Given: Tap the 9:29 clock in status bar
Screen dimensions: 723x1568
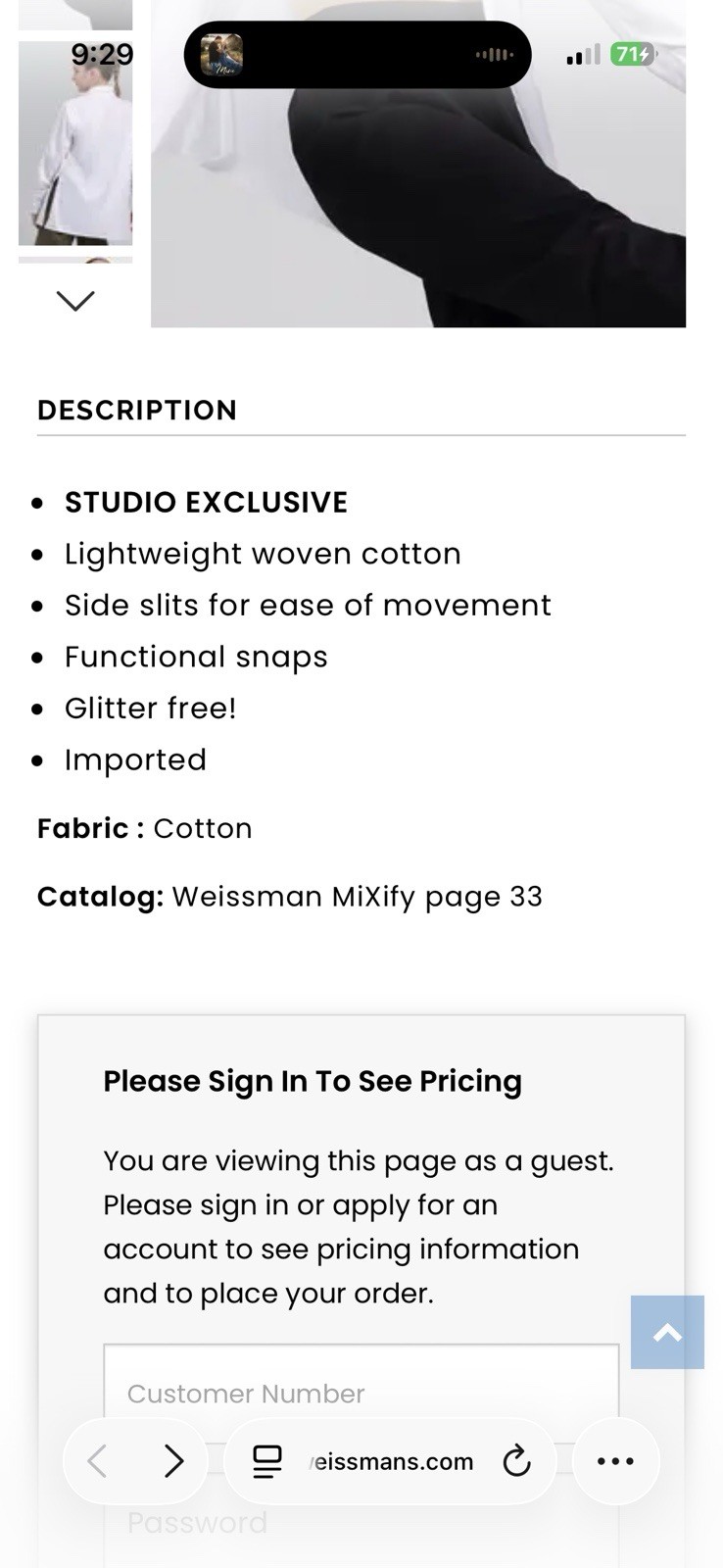Looking at the screenshot, I should [x=102, y=54].
